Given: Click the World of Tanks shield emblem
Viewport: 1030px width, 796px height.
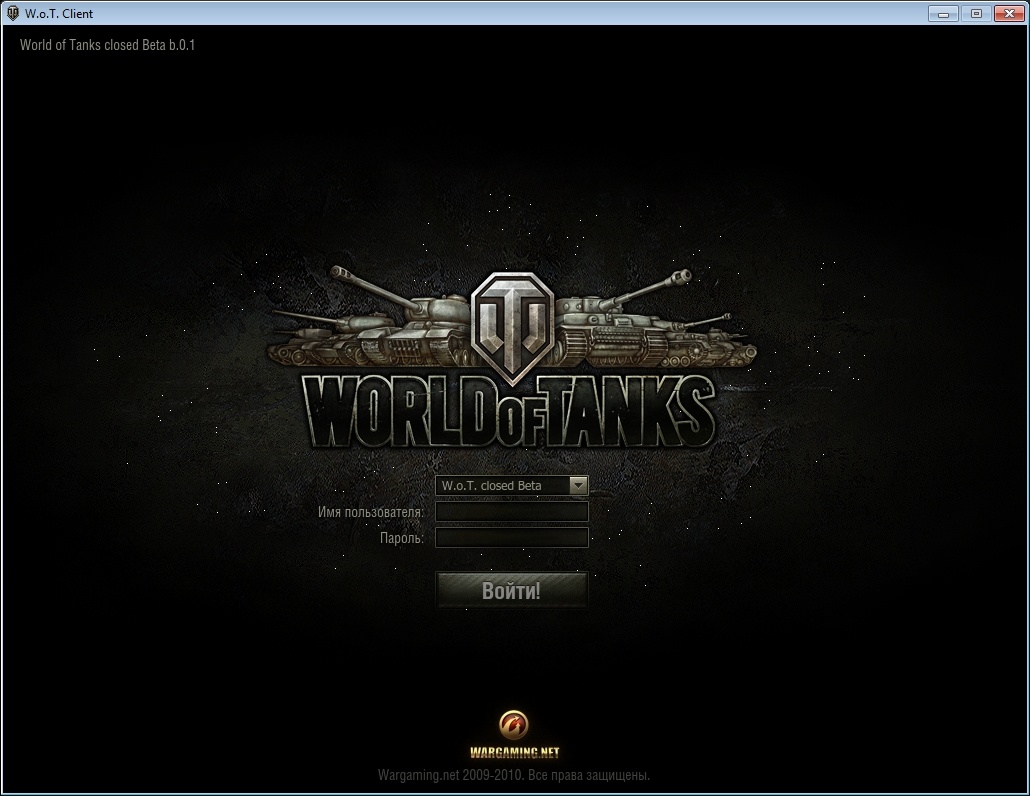Looking at the screenshot, I should [513, 328].
